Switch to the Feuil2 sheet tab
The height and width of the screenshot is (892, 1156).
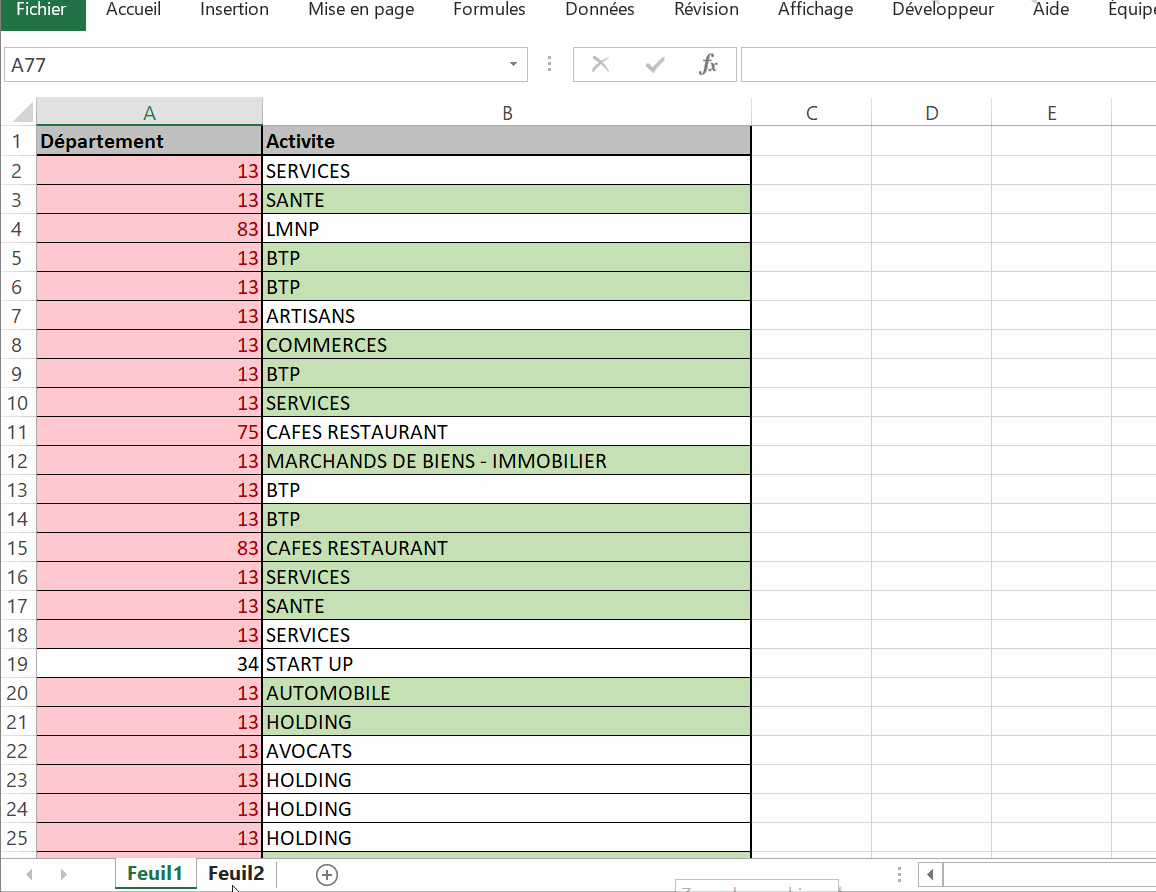(x=236, y=874)
